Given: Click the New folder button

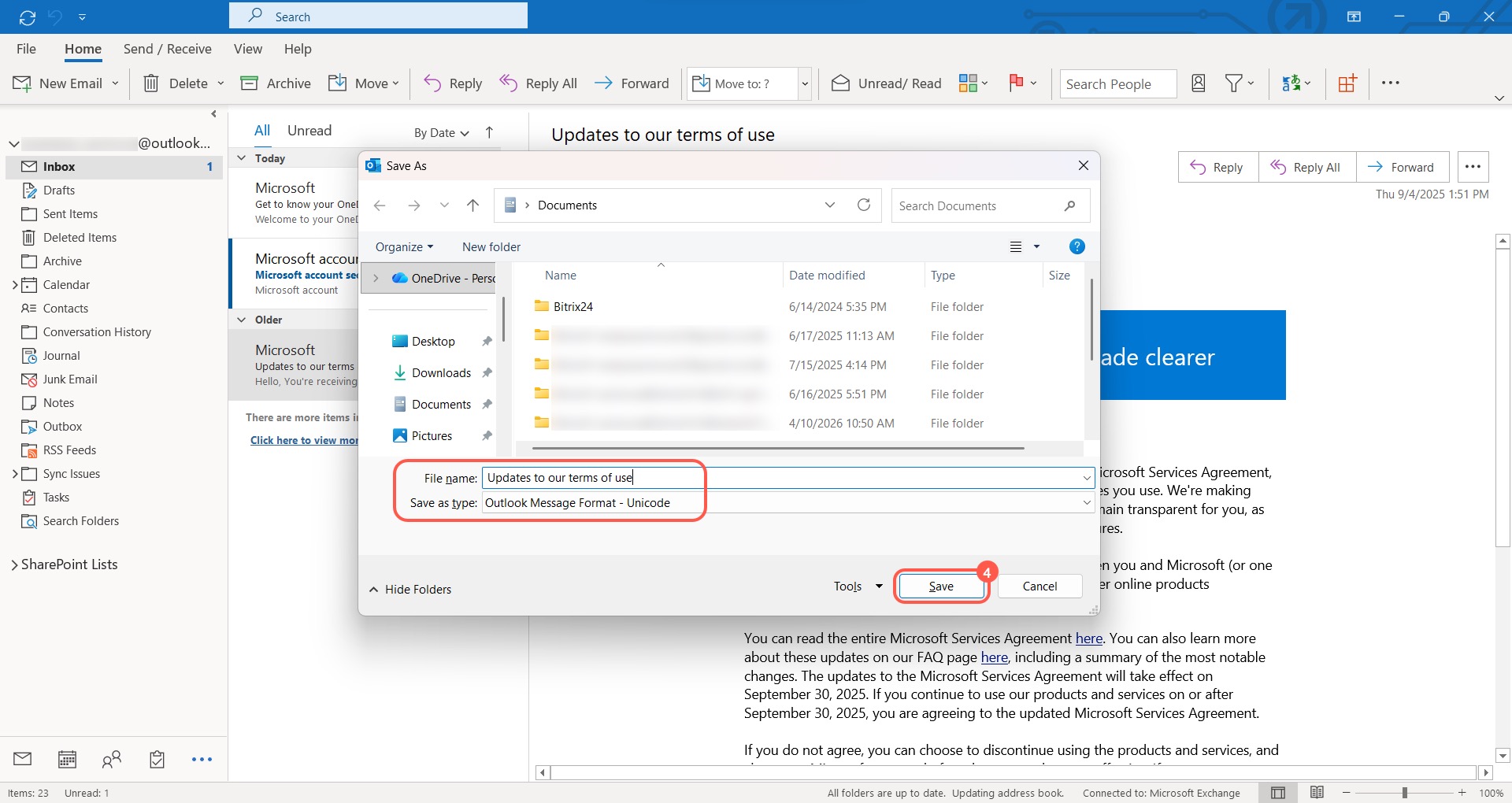Looking at the screenshot, I should tap(491, 247).
